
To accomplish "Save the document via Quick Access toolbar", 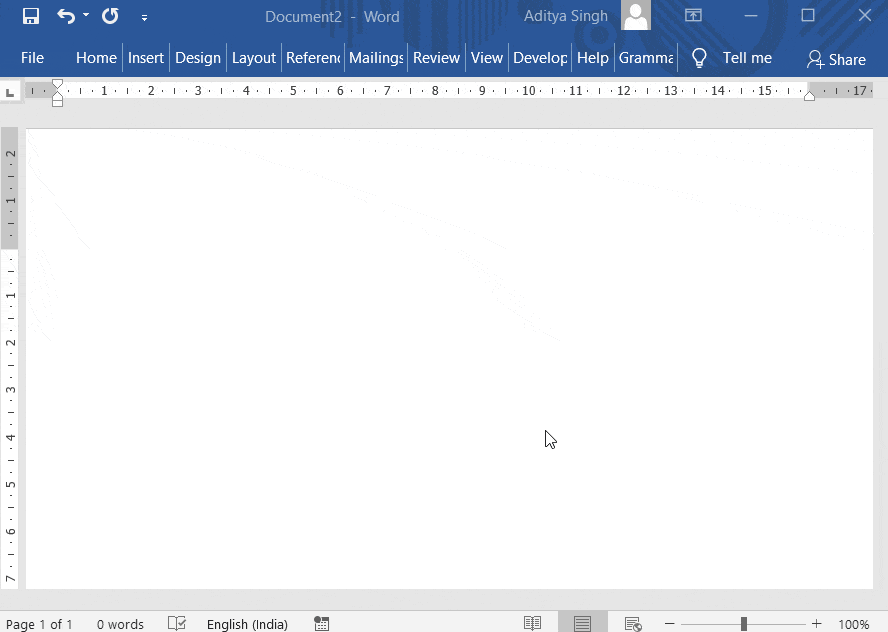I will [x=29, y=16].
